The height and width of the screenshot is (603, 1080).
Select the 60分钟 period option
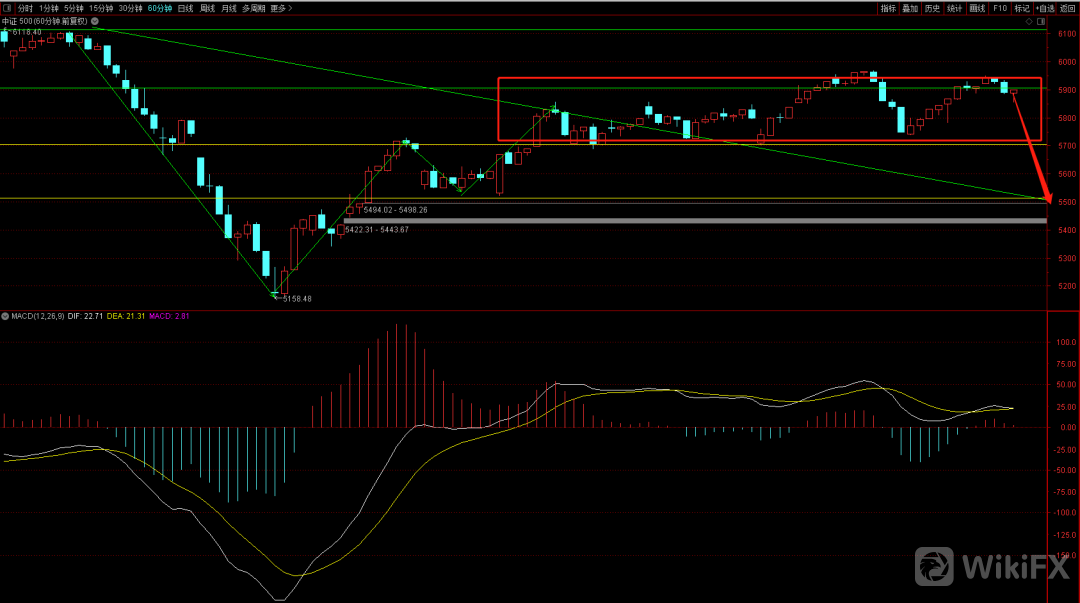(159, 8)
